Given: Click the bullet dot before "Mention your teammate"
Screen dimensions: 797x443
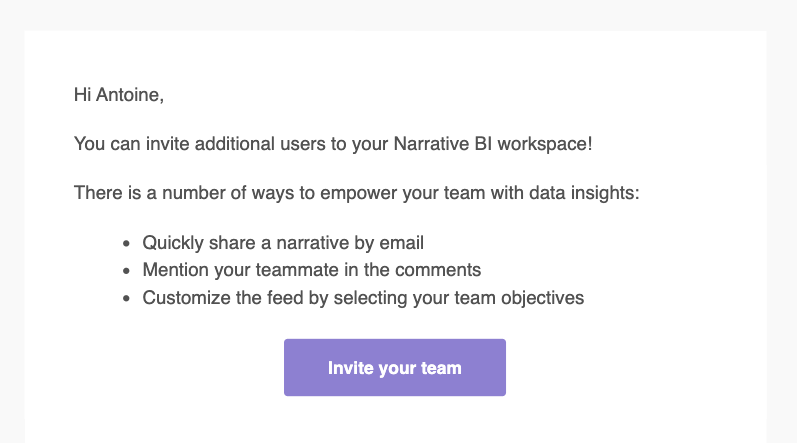Looking at the screenshot, I should coord(126,271).
